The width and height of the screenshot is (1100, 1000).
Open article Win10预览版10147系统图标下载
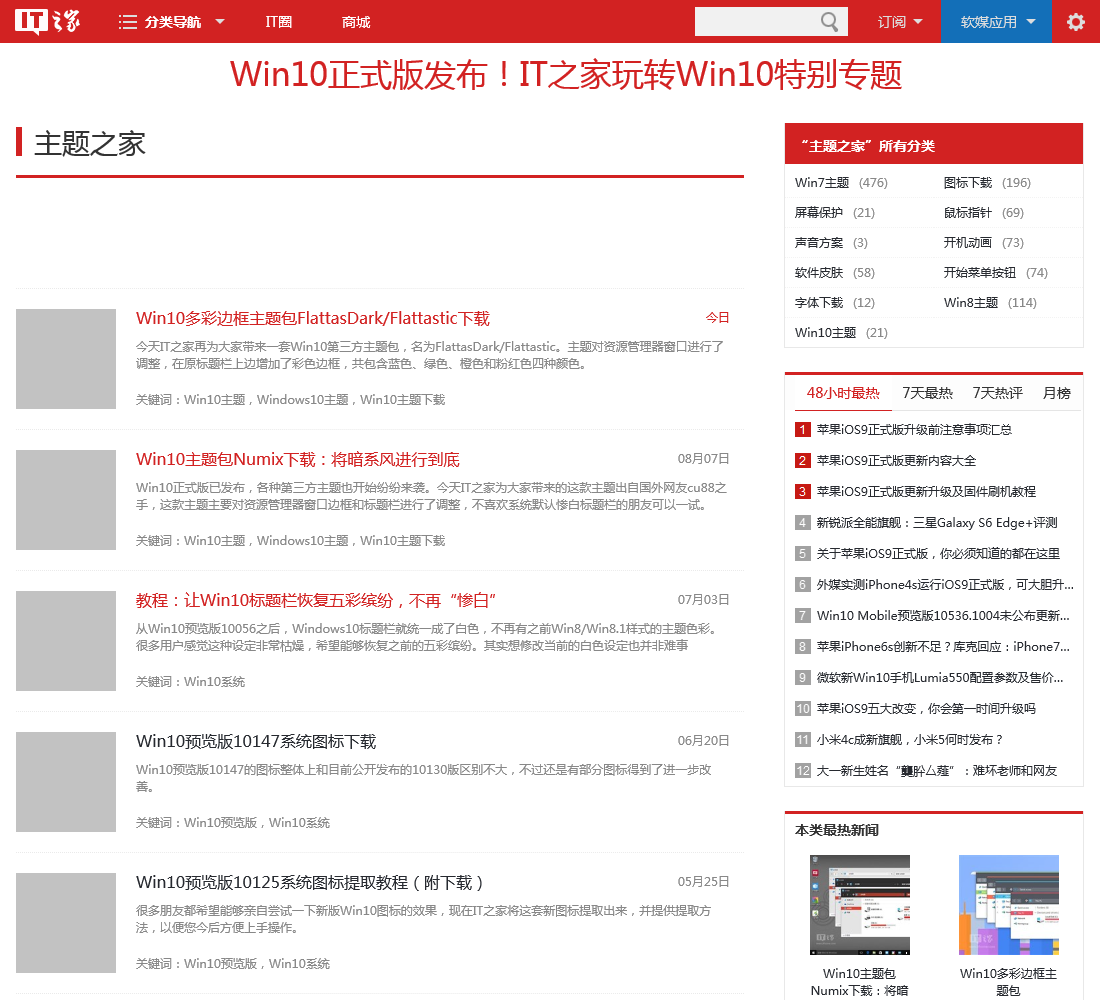[x=256, y=742]
